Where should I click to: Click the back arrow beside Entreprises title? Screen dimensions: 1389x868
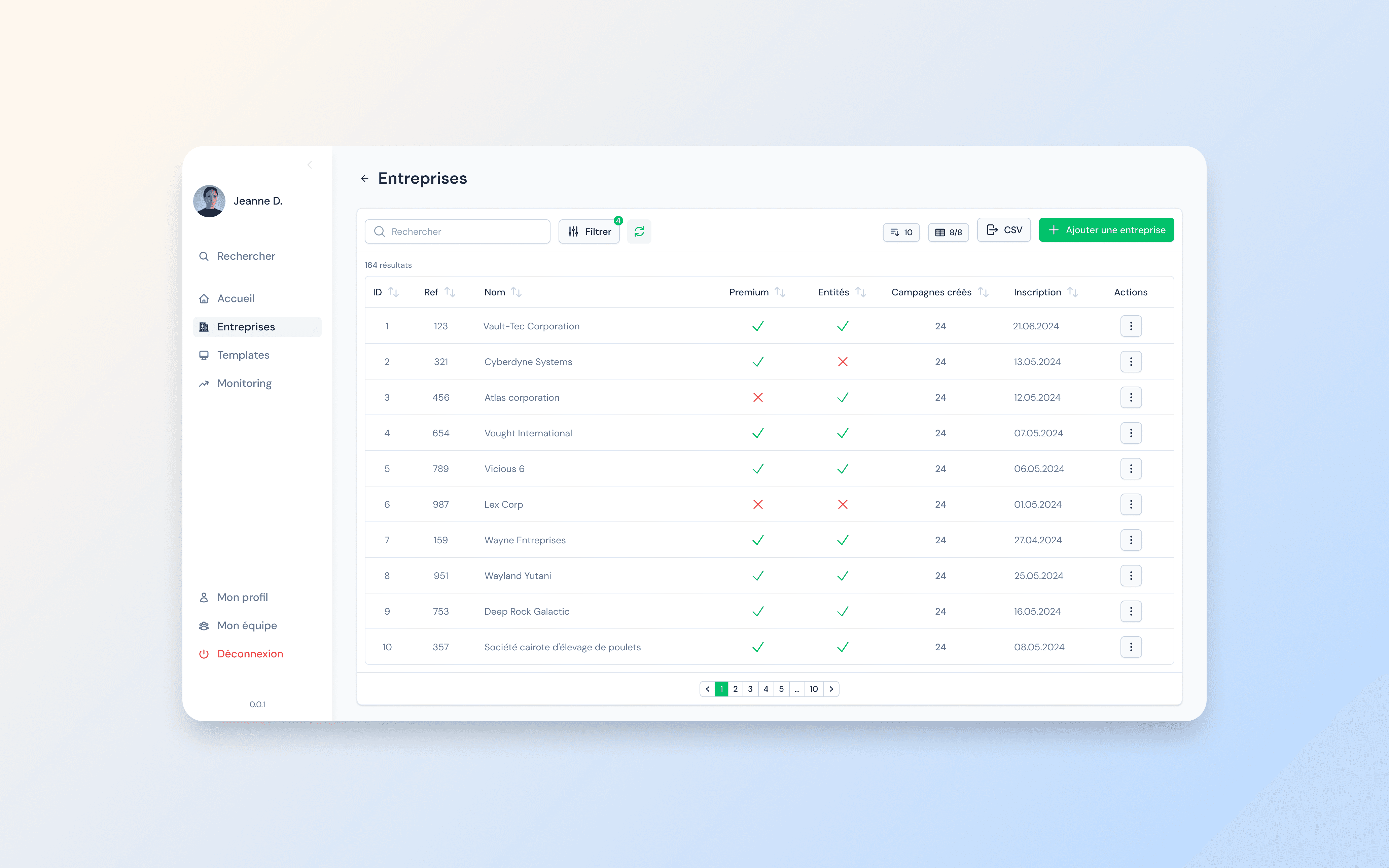364,179
